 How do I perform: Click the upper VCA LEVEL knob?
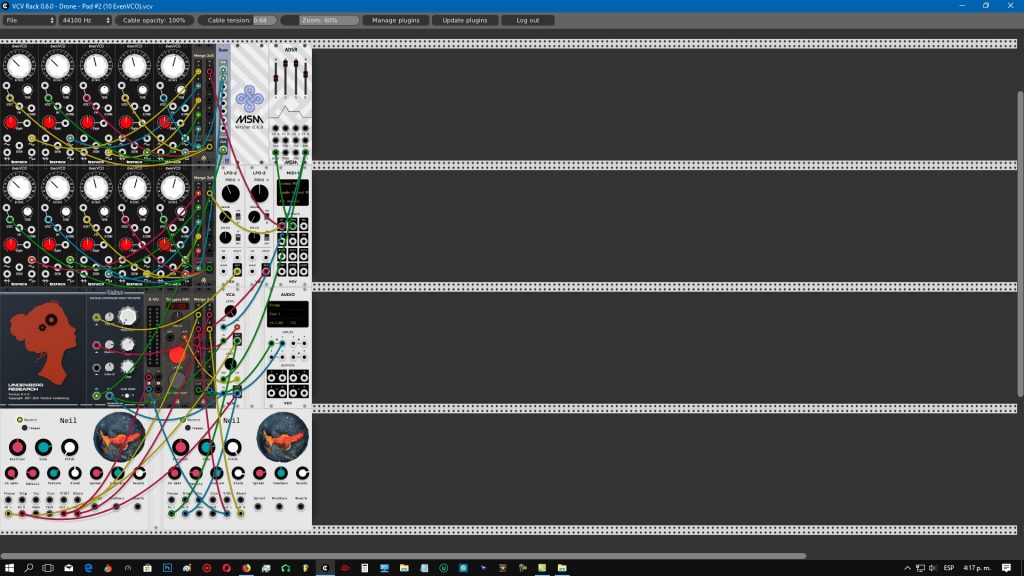(231, 311)
